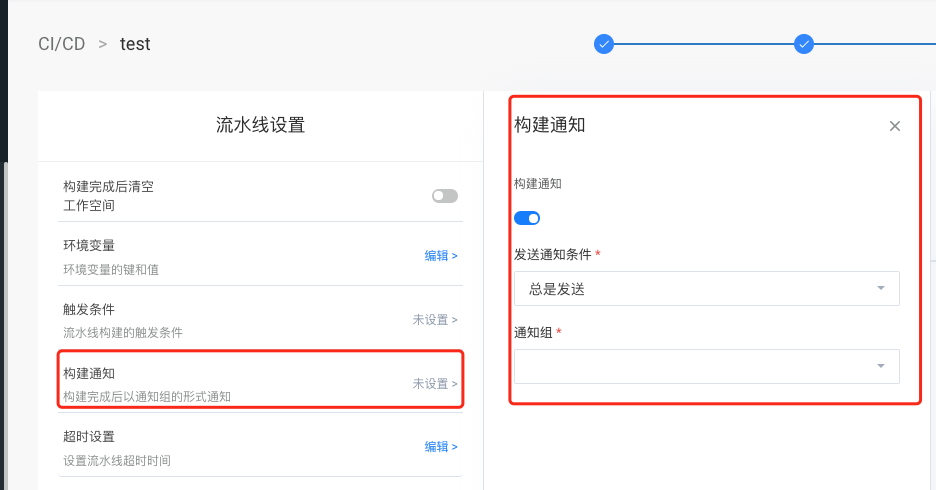
Task: Open the dropdown showing 总是发送
Action: tap(700, 288)
